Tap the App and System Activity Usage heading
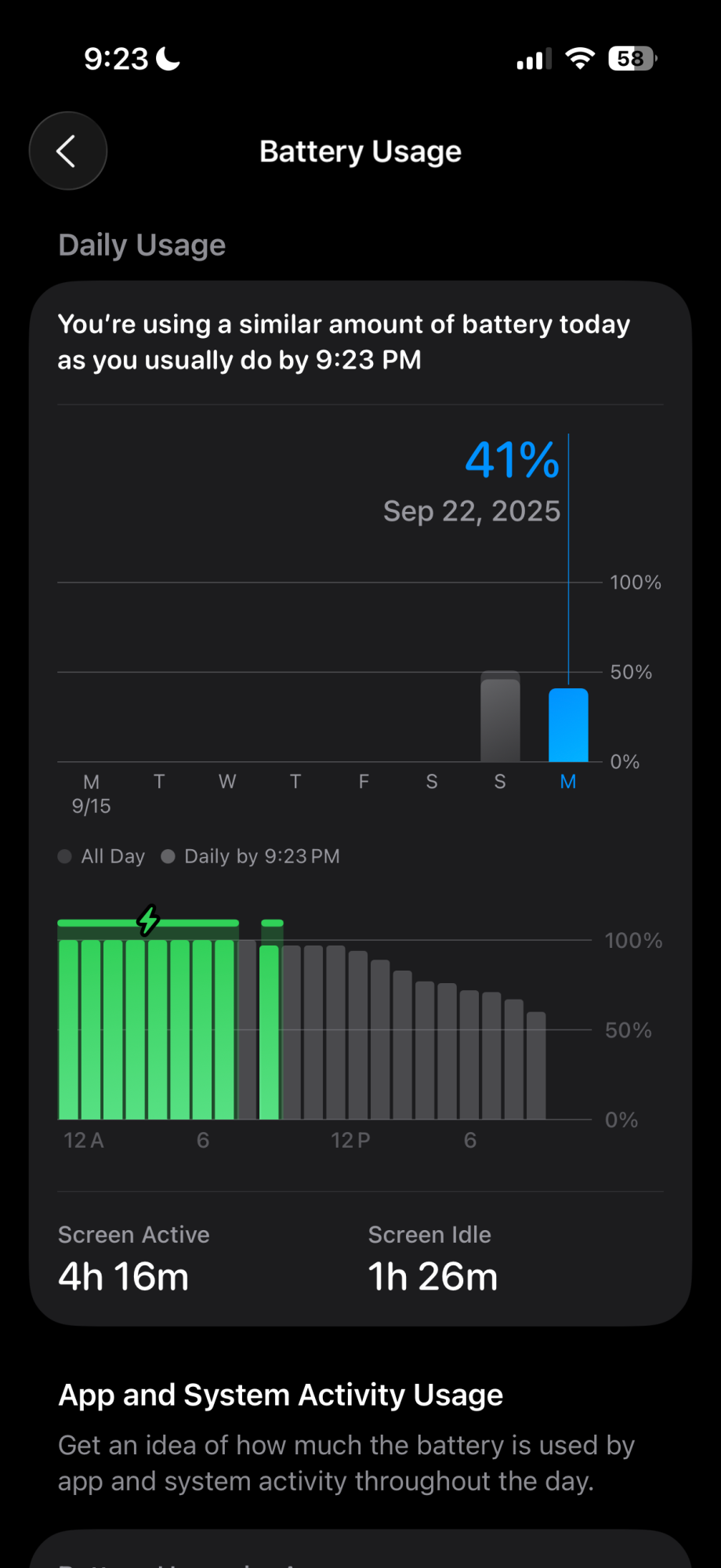The image size is (721, 1568). (x=281, y=1396)
